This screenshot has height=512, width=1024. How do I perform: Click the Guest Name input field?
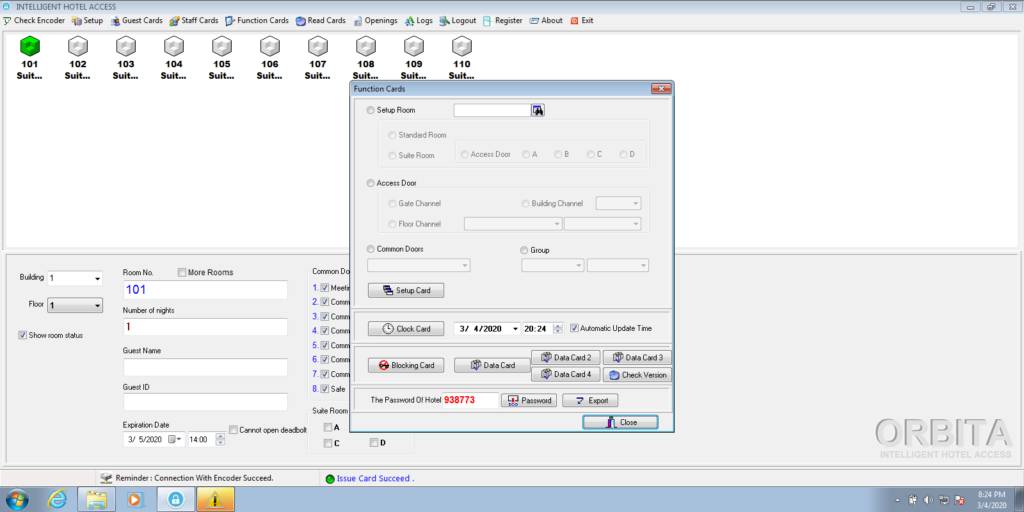click(x=205, y=367)
